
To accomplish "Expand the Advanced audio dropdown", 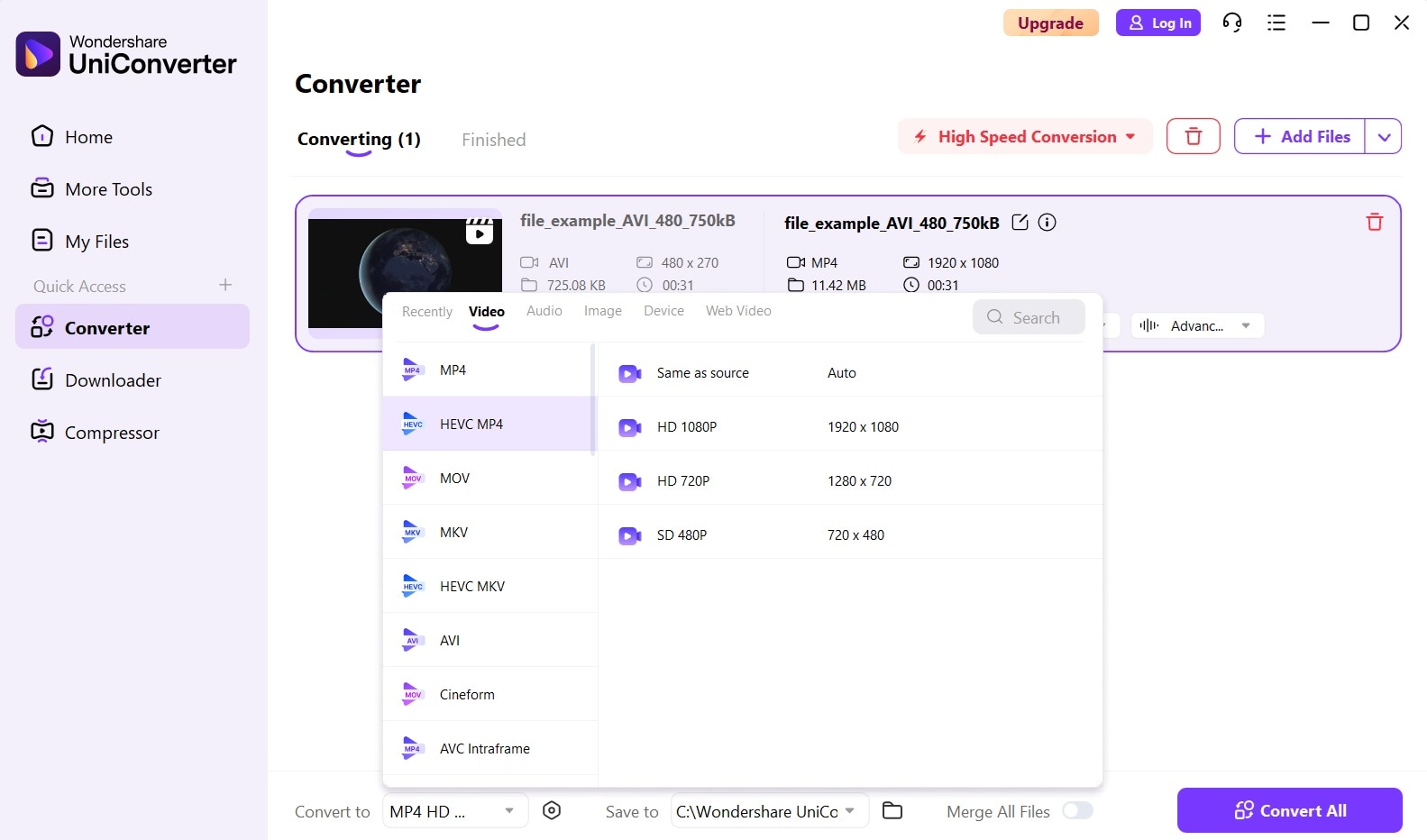I will coord(1197,325).
